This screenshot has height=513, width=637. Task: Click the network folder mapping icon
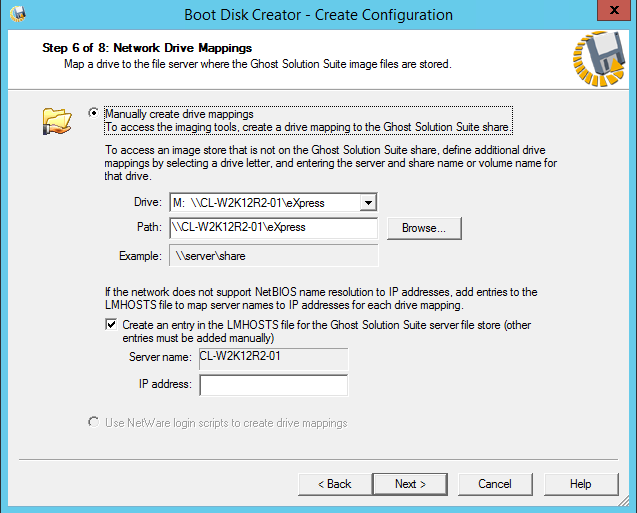57,121
